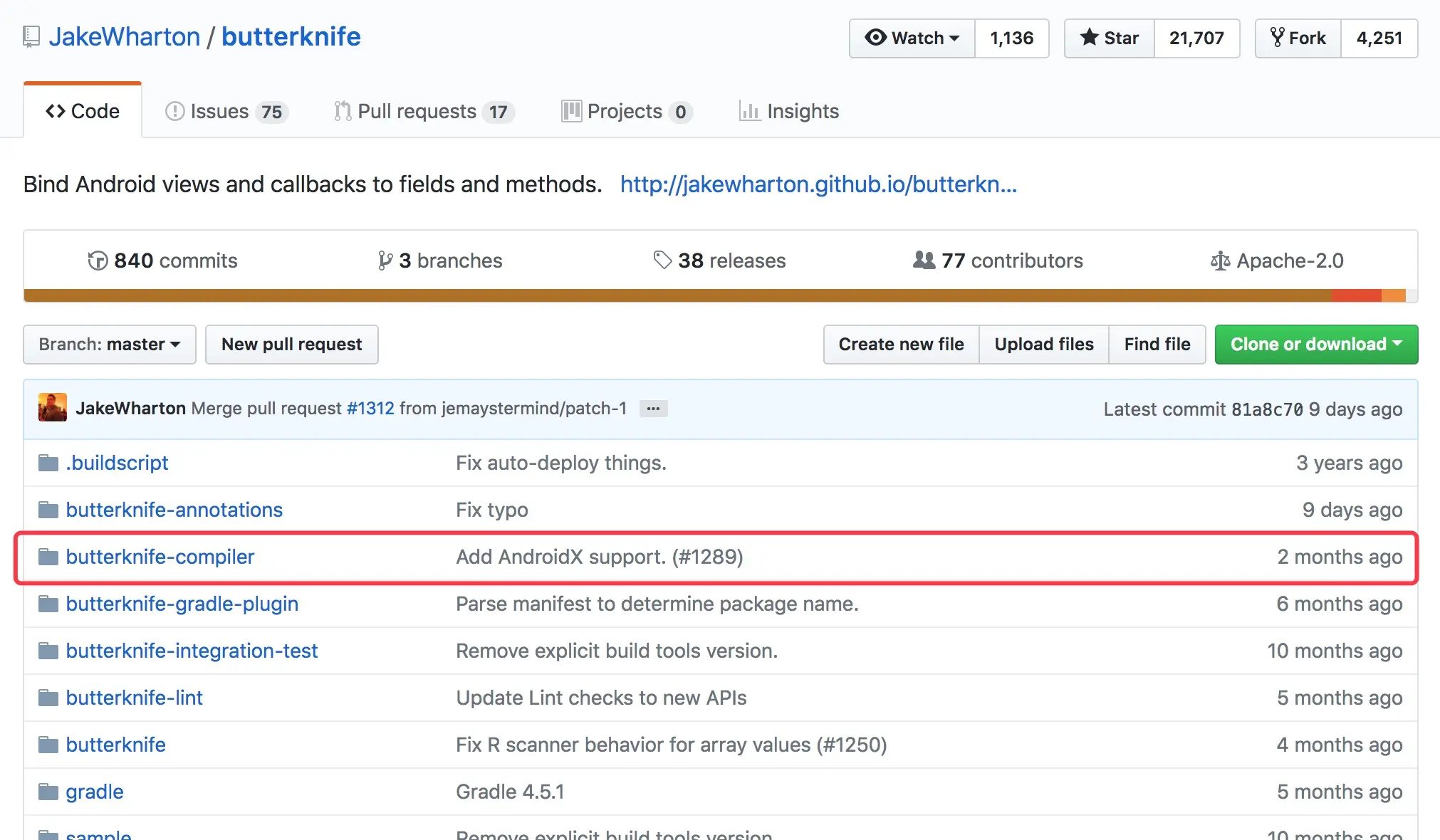The width and height of the screenshot is (1440, 840).
Task: Click the Apache-2.0 license scale icon
Action: click(x=1220, y=261)
